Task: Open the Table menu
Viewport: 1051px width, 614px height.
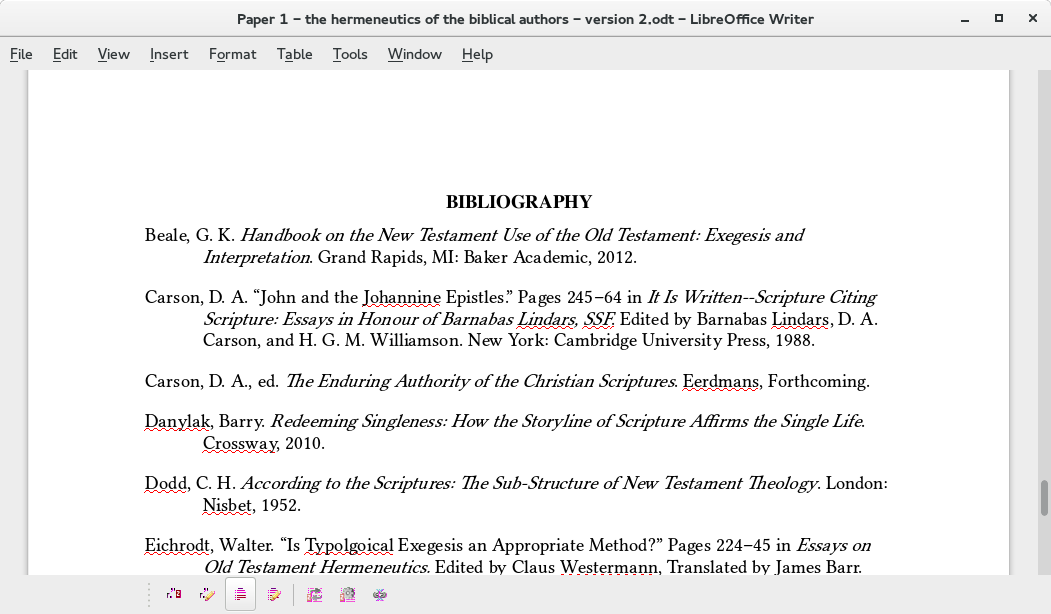Action: (x=294, y=54)
